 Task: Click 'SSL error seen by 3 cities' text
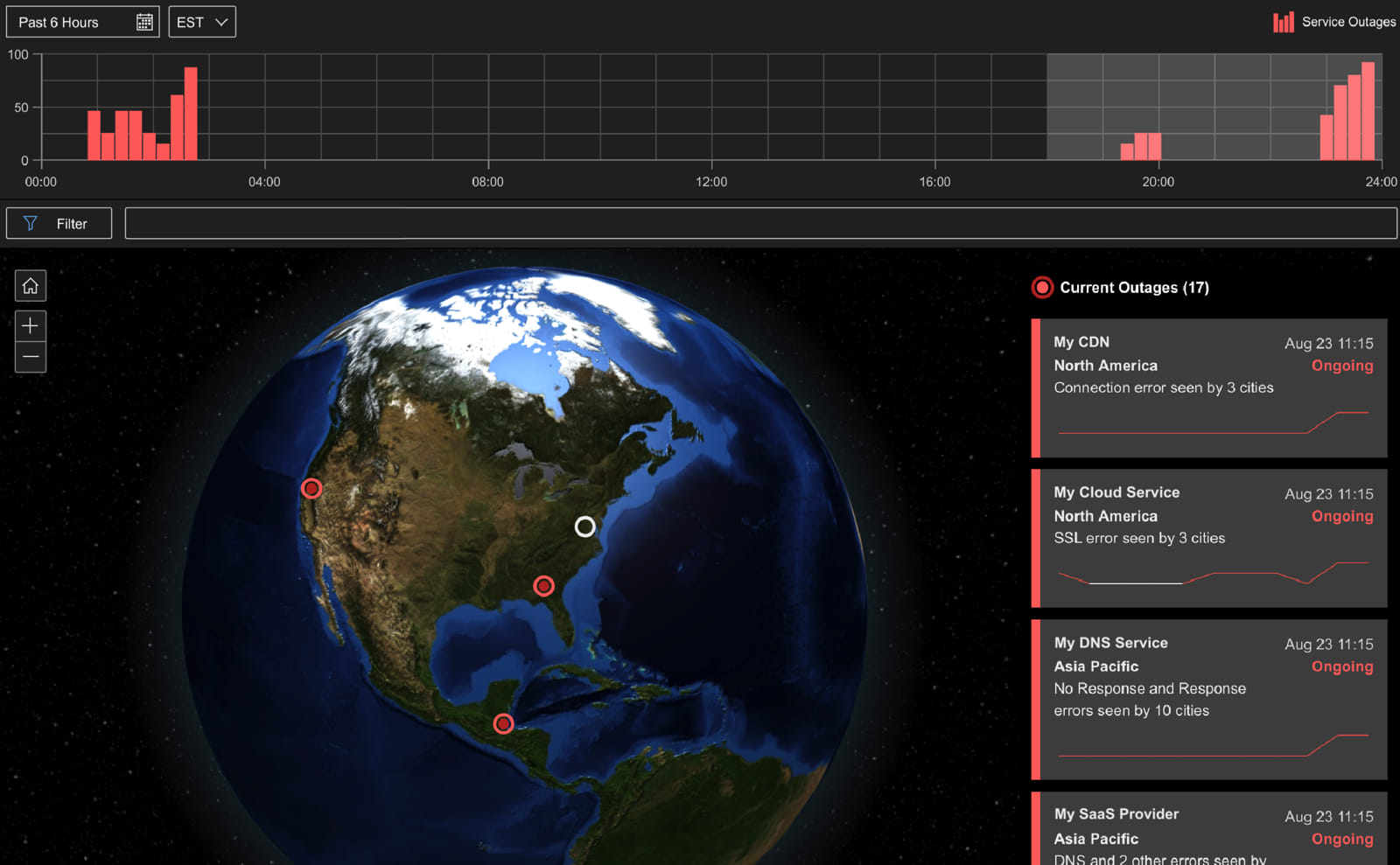pyautogui.click(x=1139, y=538)
